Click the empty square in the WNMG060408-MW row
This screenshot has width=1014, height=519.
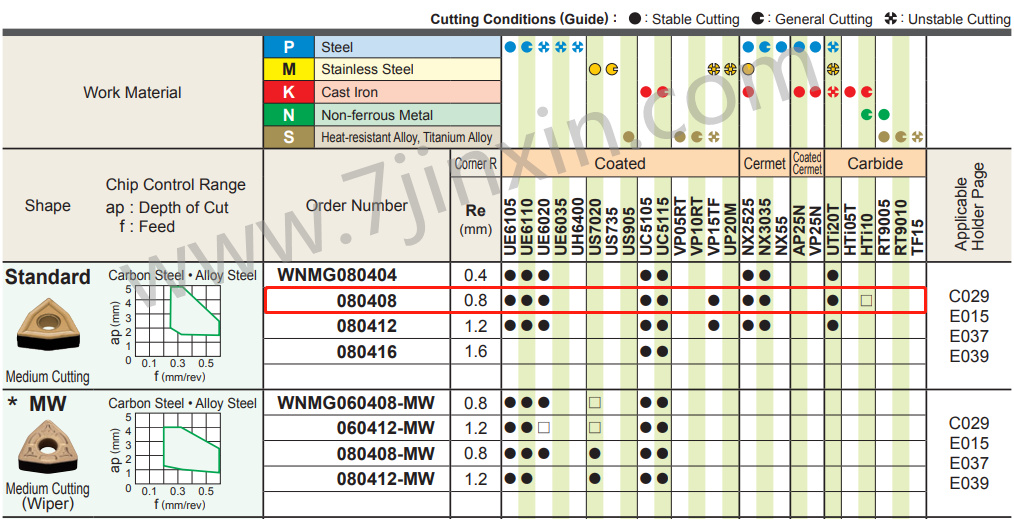[x=595, y=403]
